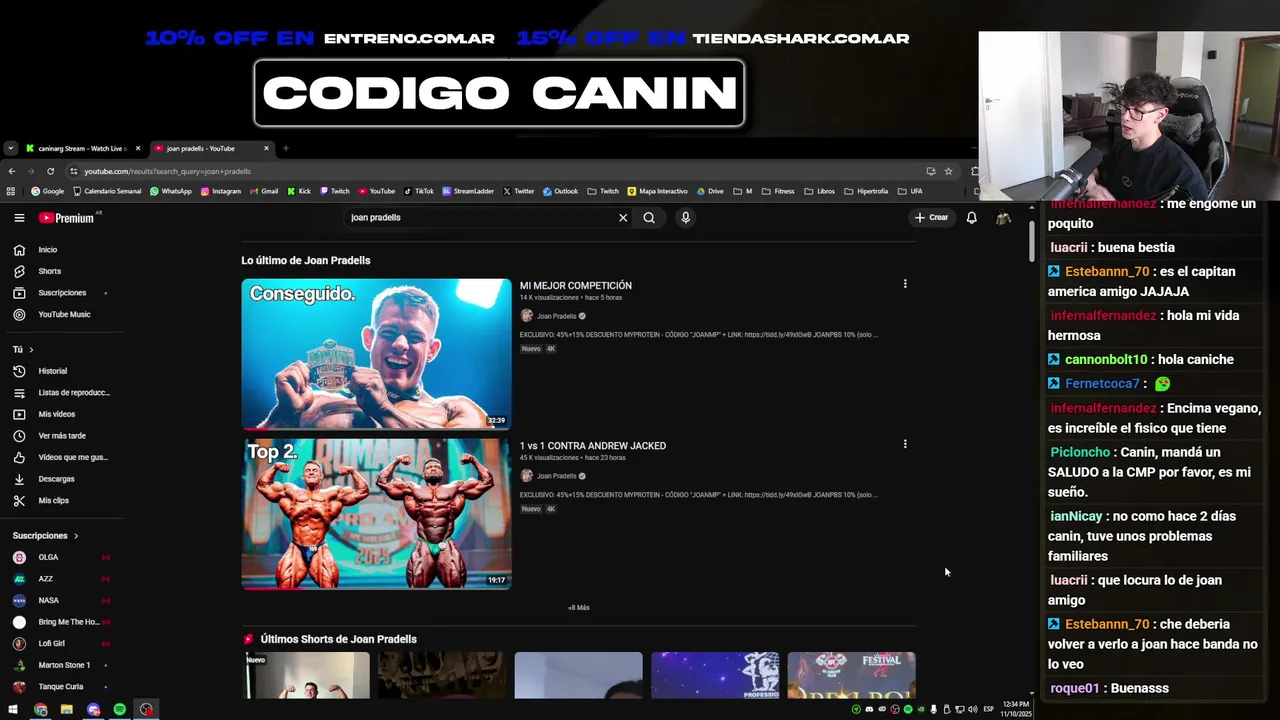Open the Top 2 video thumbnail
1280x720 pixels.
[x=376, y=514]
